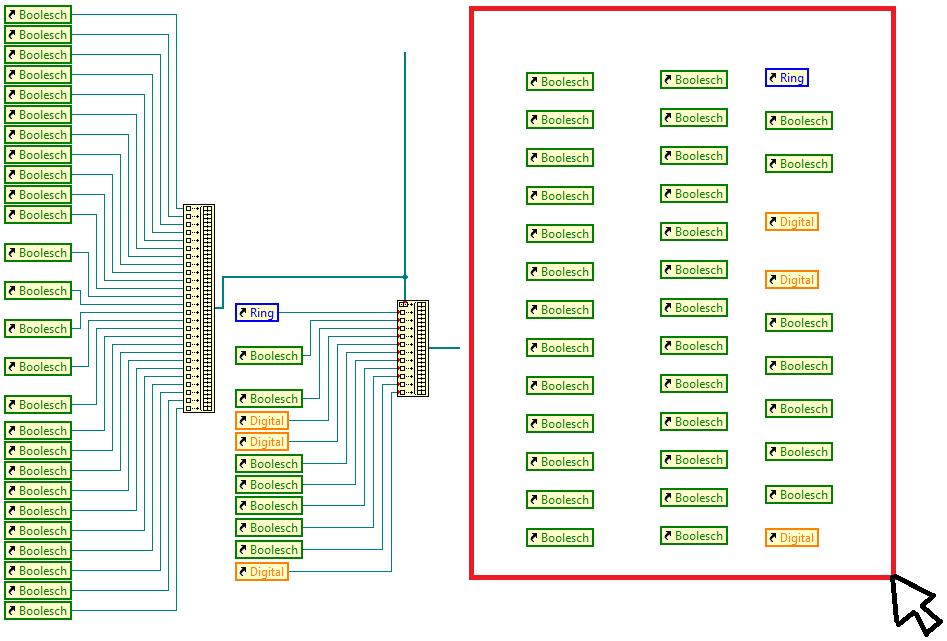
Task: Select bottom Boolesch of middle unwired column in red box
Action: tap(694, 536)
